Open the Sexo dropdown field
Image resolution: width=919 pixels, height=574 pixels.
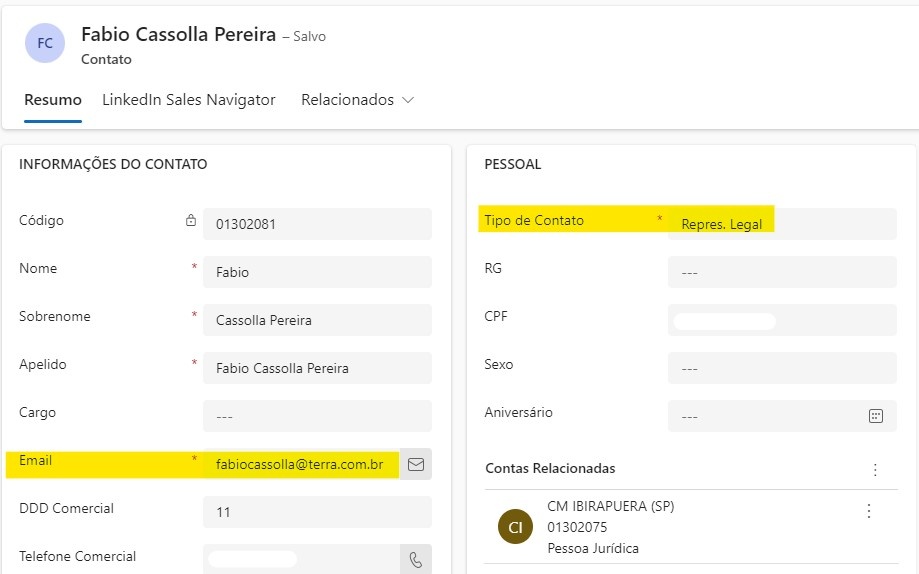coord(782,368)
